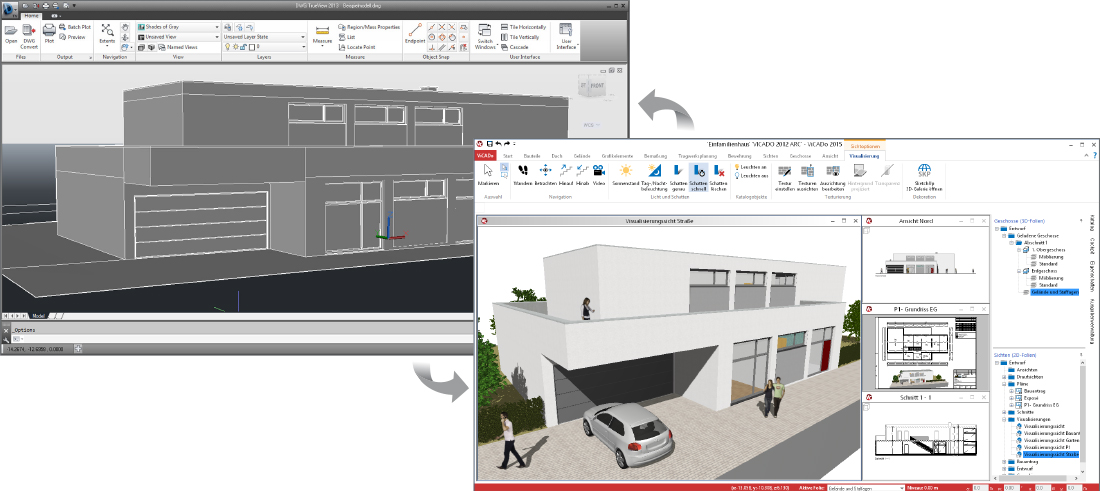Choose Tile Horizontally

[x=523, y=27]
